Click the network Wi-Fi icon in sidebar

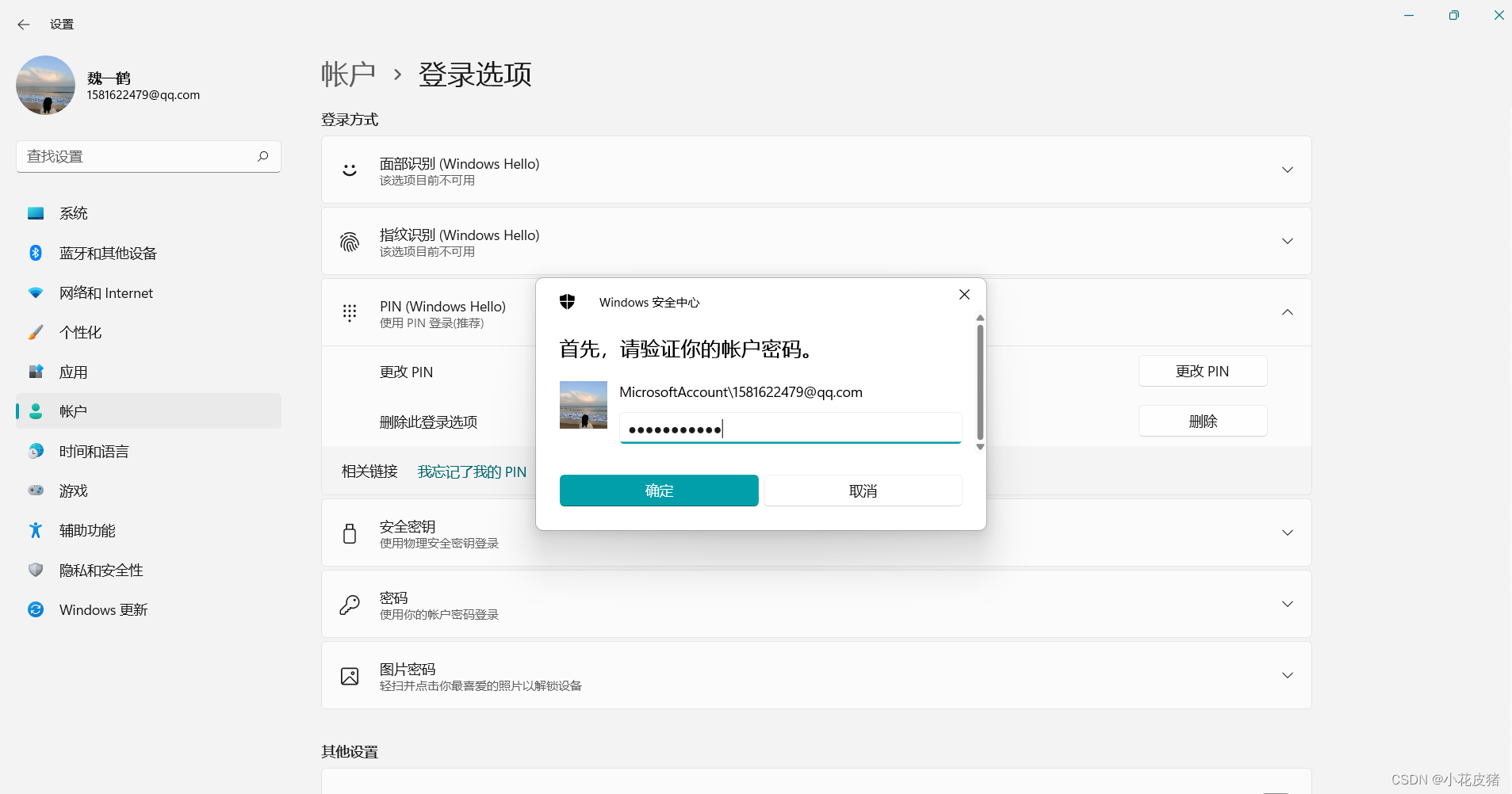[36, 292]
